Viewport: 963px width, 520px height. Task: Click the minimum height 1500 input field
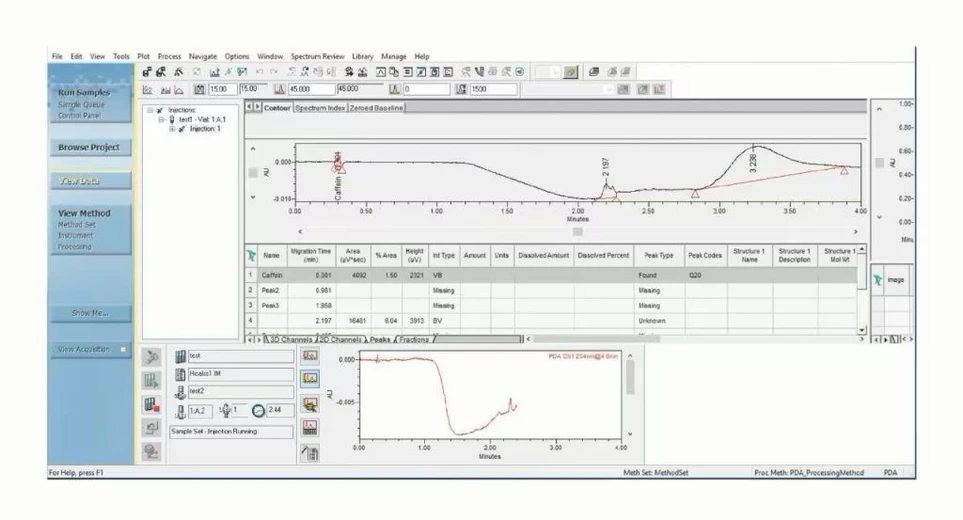click(494, 90)
